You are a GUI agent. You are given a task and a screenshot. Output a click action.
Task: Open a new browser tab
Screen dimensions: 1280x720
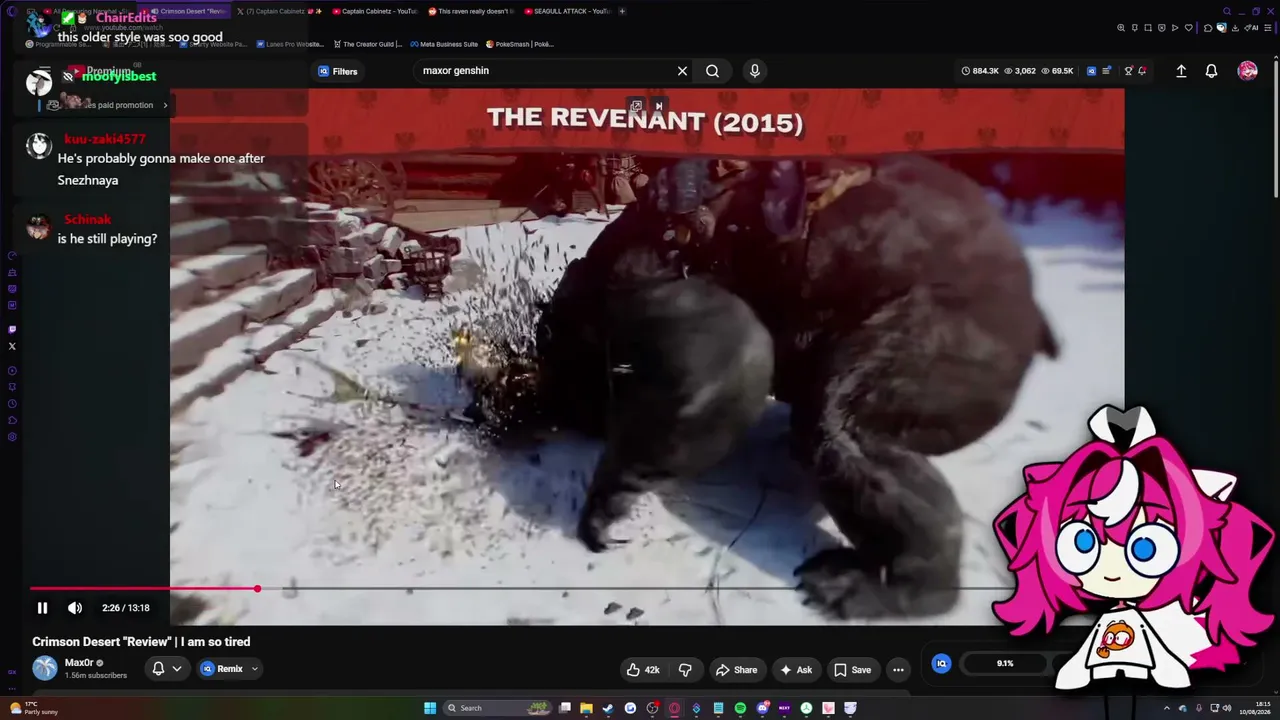[x=622, y=11]
